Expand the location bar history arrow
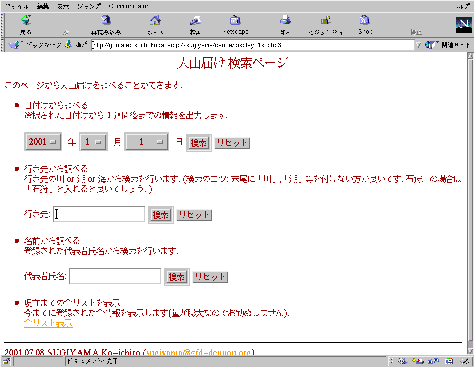The height and width of the screenshot is (367, 474). [418, 45]
